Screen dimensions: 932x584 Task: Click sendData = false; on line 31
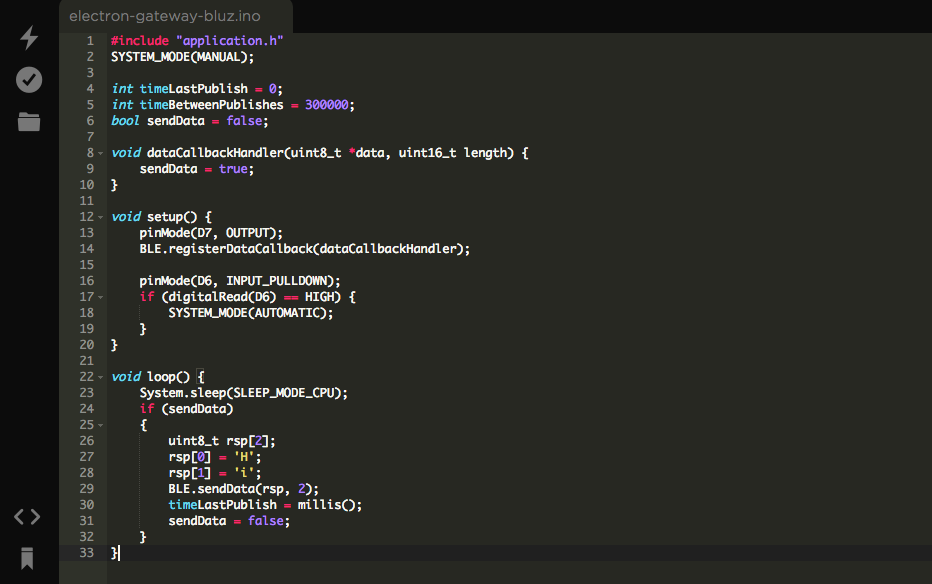click(x=229, y=521)
